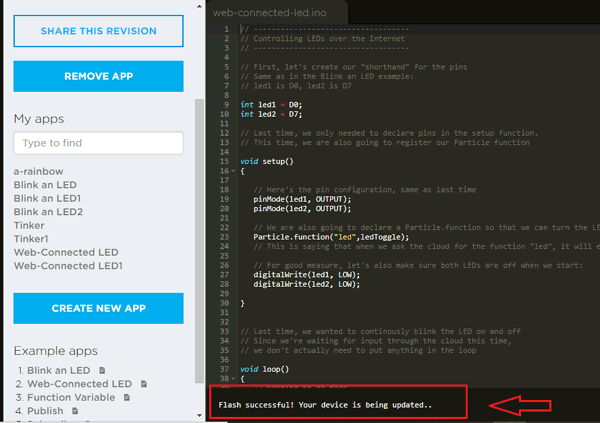Image resolution: width=600 pixels, height=423 pixels.
Task: Focus the Type to find search field
Action: 98,143
